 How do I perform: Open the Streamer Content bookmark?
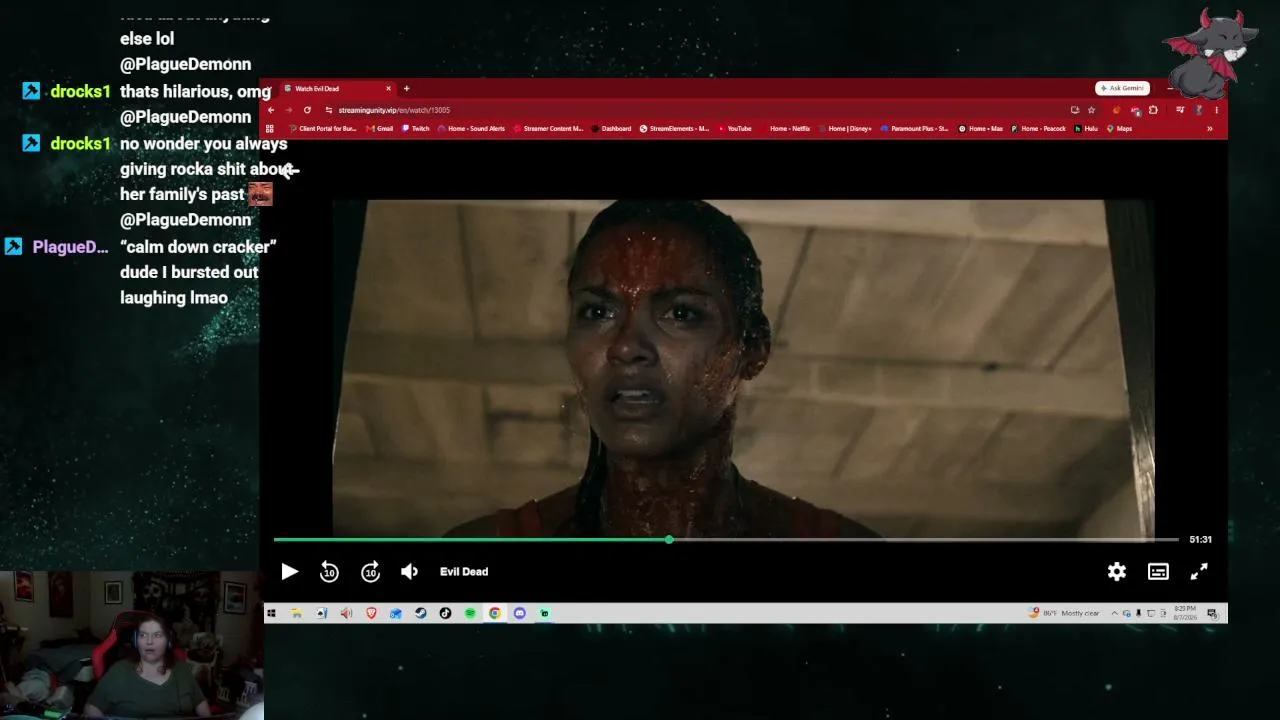tap(548, 129)
